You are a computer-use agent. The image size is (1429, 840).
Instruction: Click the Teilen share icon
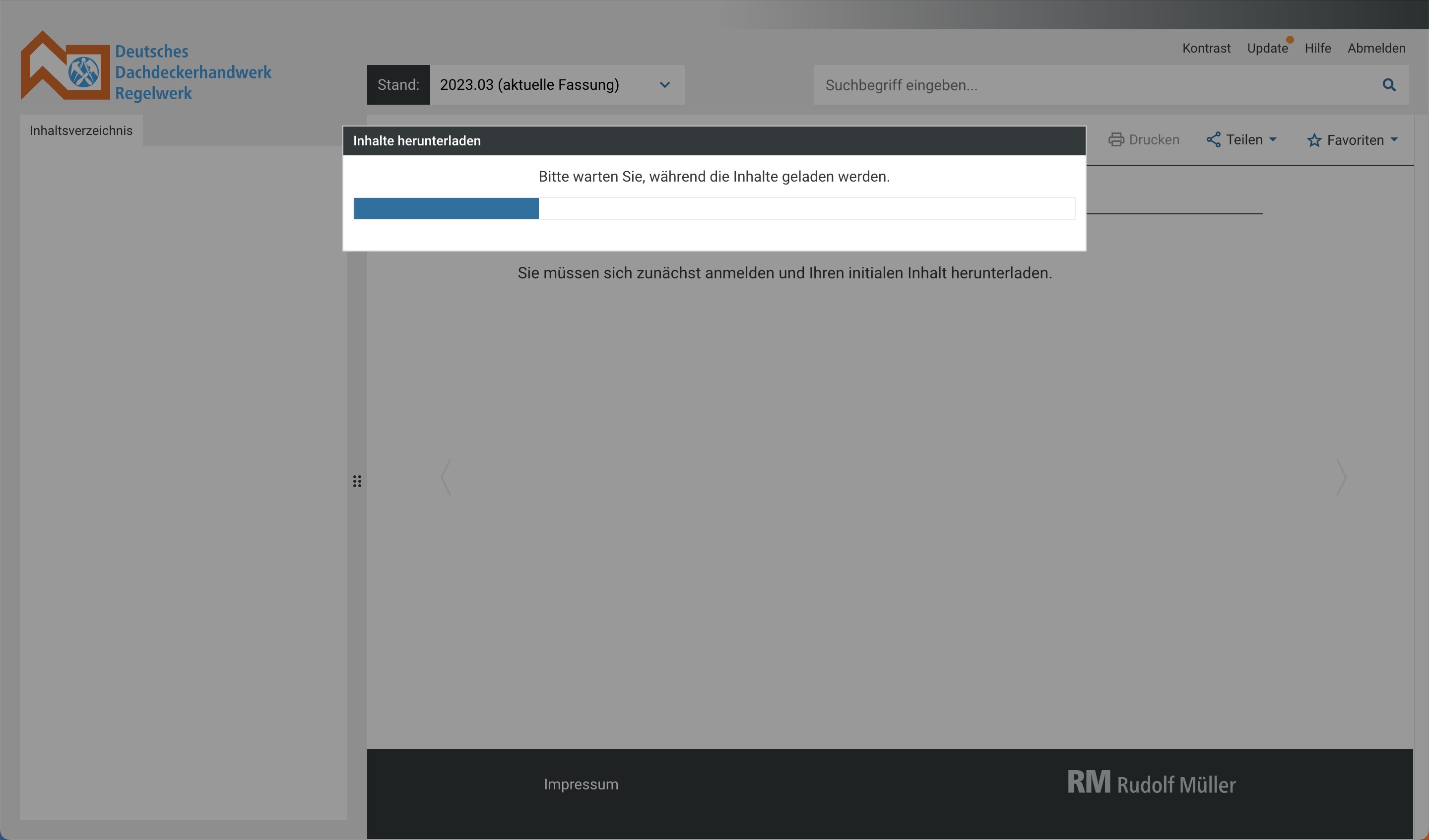click(1213, 140)
